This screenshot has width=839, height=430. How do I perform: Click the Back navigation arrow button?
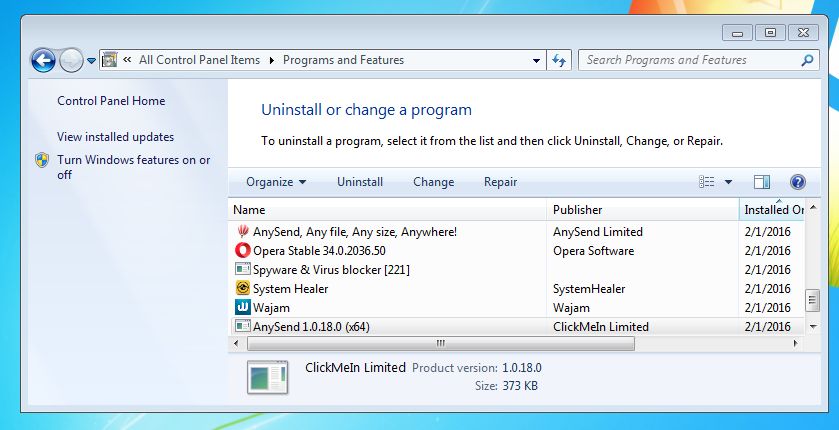point(43,60)
